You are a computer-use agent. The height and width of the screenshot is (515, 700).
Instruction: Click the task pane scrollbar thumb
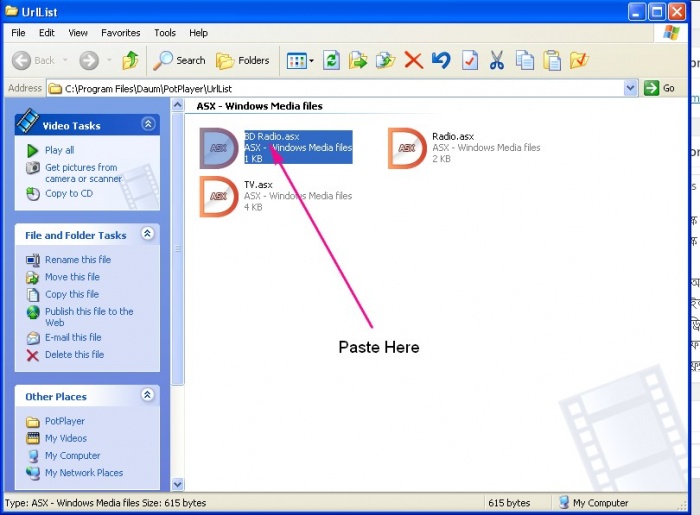click(178, 248)
